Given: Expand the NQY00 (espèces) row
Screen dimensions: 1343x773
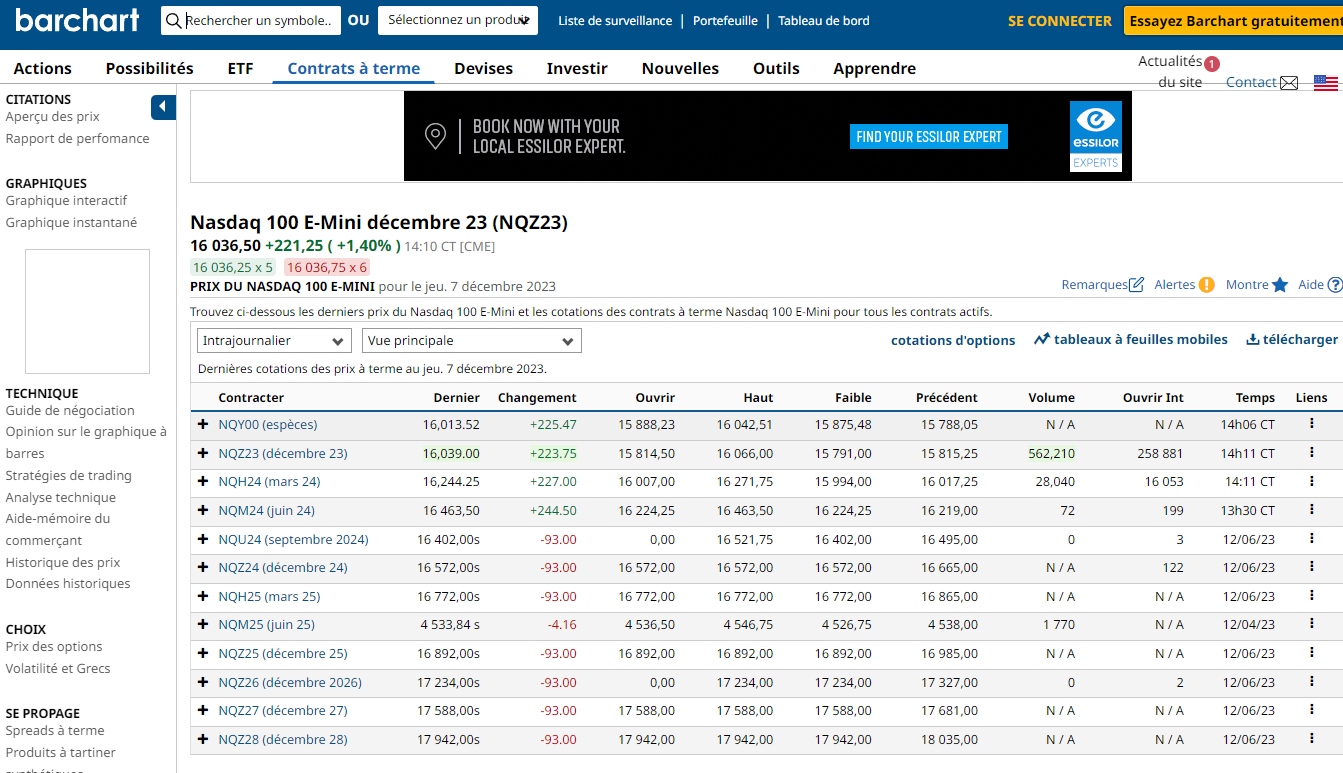Looking at the screenshot, I should pyautogui.click(x=203, y=424).
